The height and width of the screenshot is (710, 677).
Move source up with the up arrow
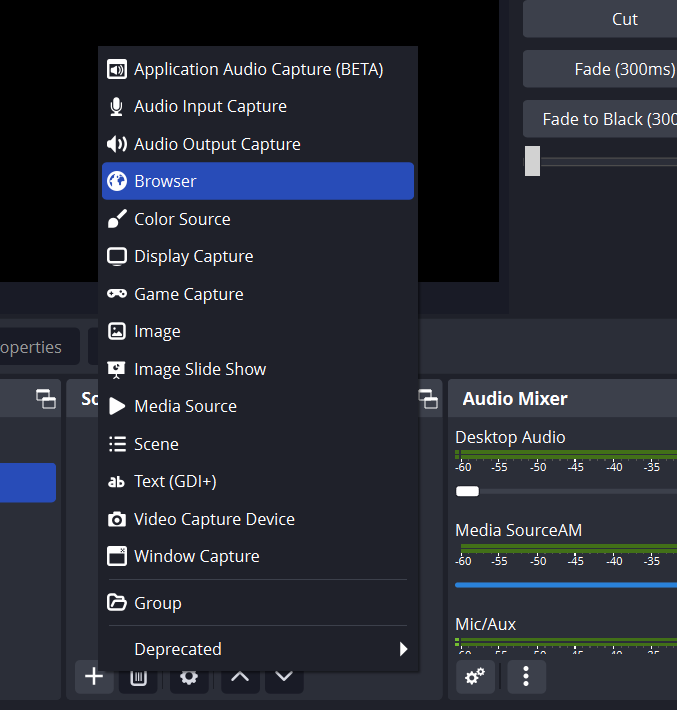239,677
